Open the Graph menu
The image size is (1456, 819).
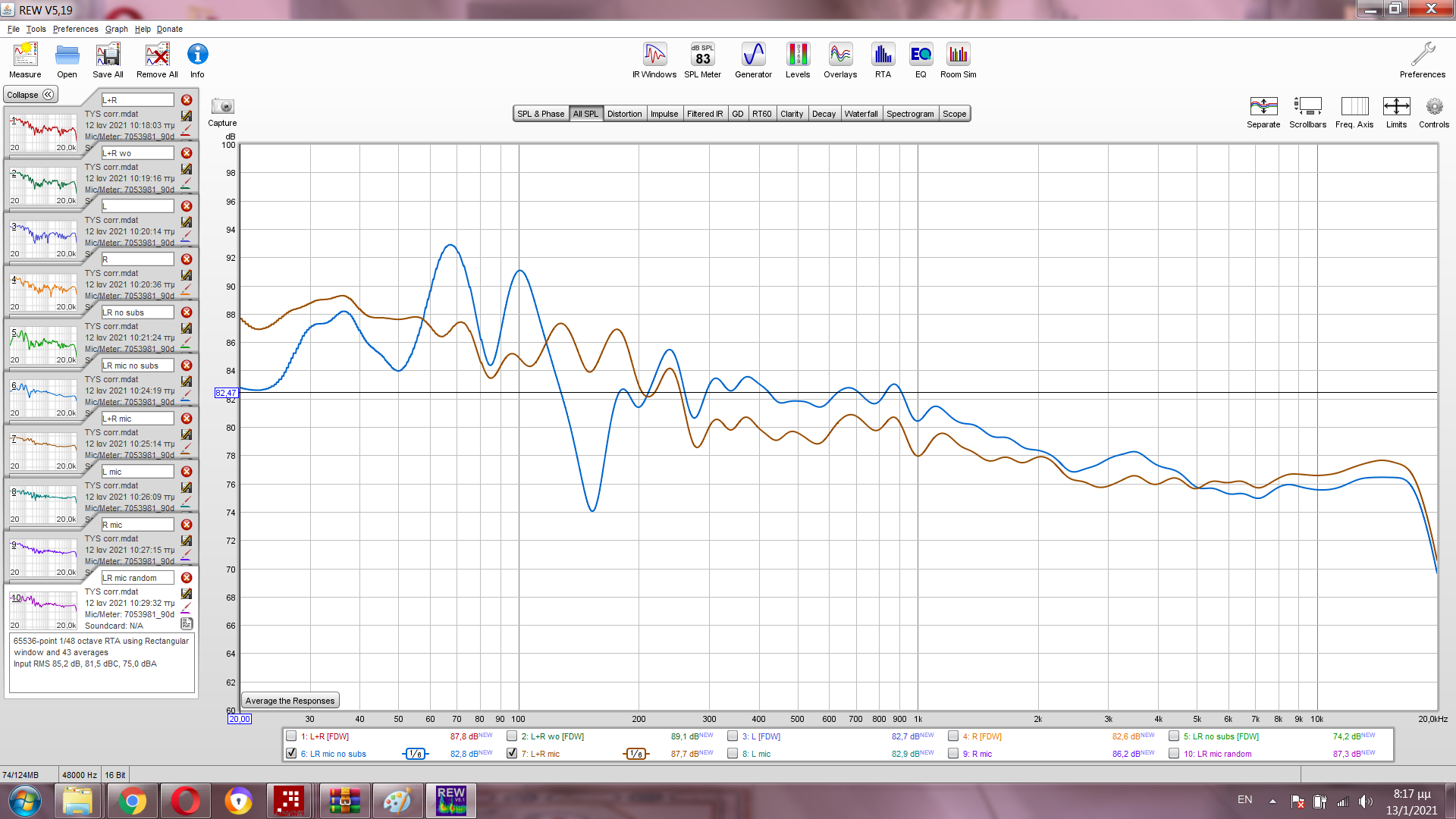coord(116,29)
